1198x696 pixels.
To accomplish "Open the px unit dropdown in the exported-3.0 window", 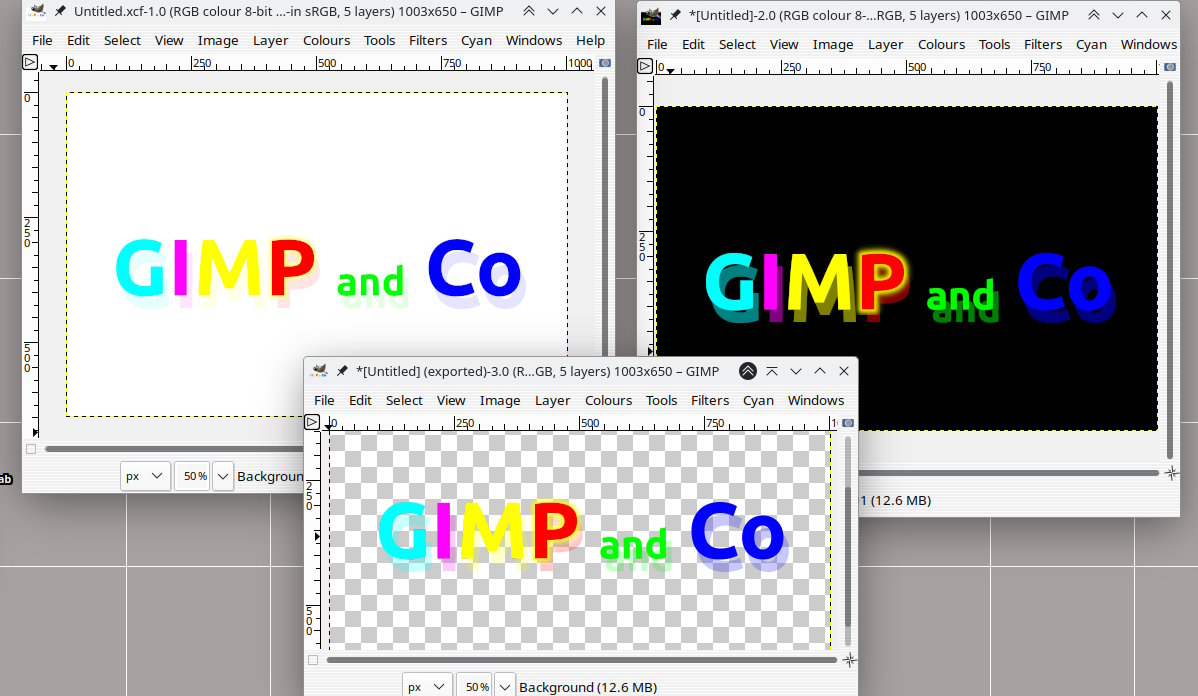I will coord(426,687).
